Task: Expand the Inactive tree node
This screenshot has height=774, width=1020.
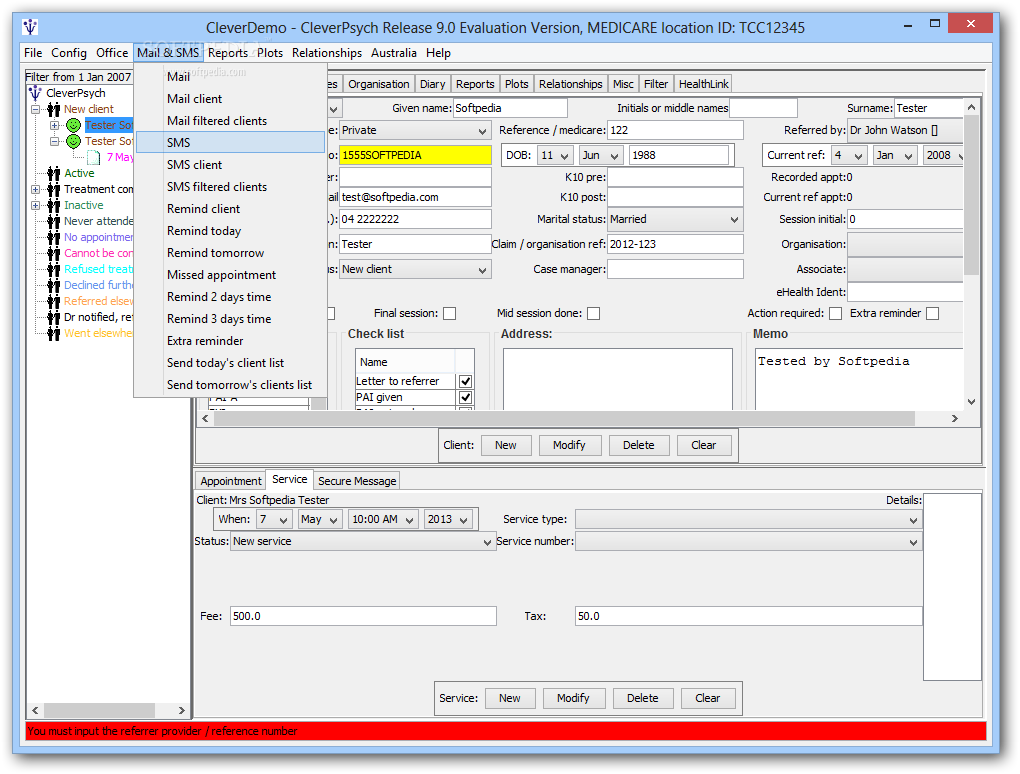Action: coord(36,206)
